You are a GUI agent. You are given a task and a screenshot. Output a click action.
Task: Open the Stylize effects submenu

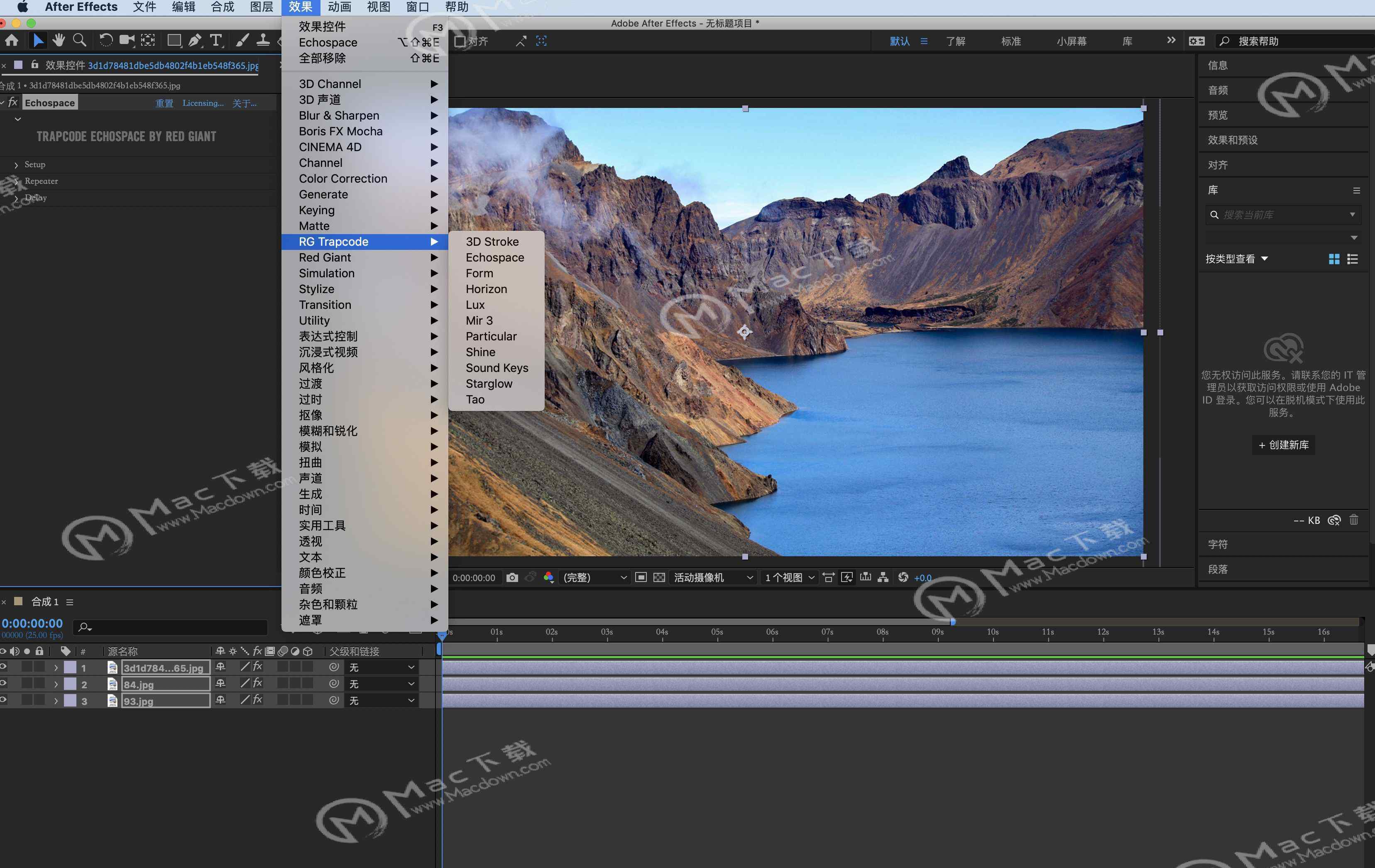(316, 289)
